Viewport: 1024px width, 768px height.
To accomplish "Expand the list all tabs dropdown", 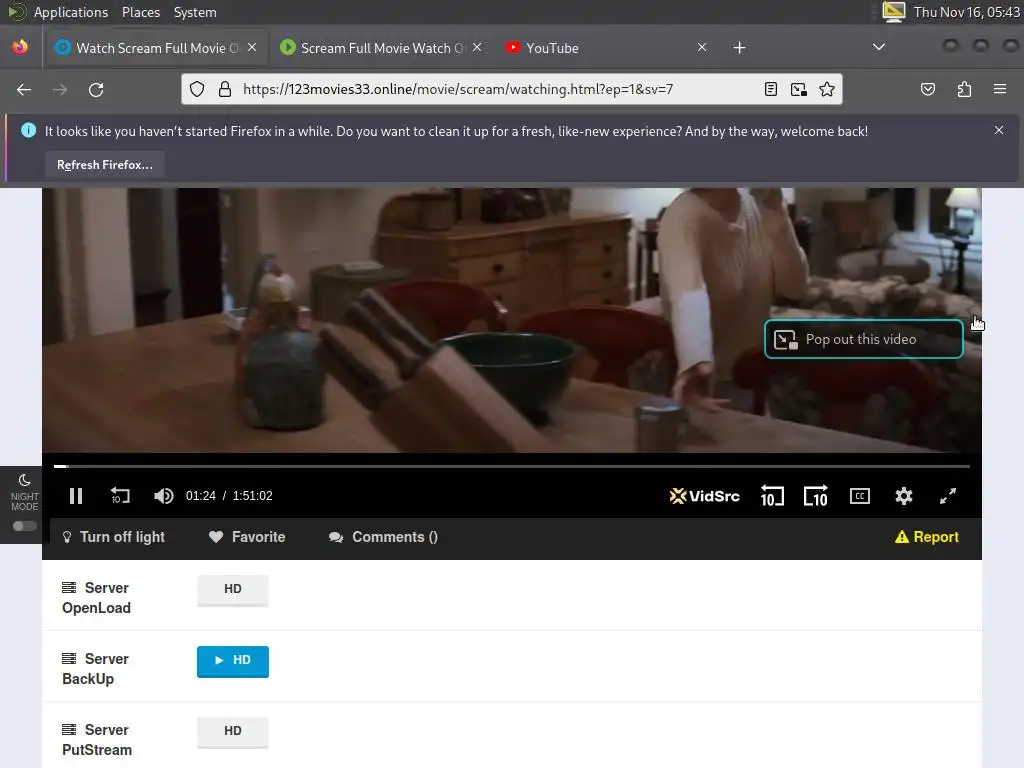I will pos(879,47).
